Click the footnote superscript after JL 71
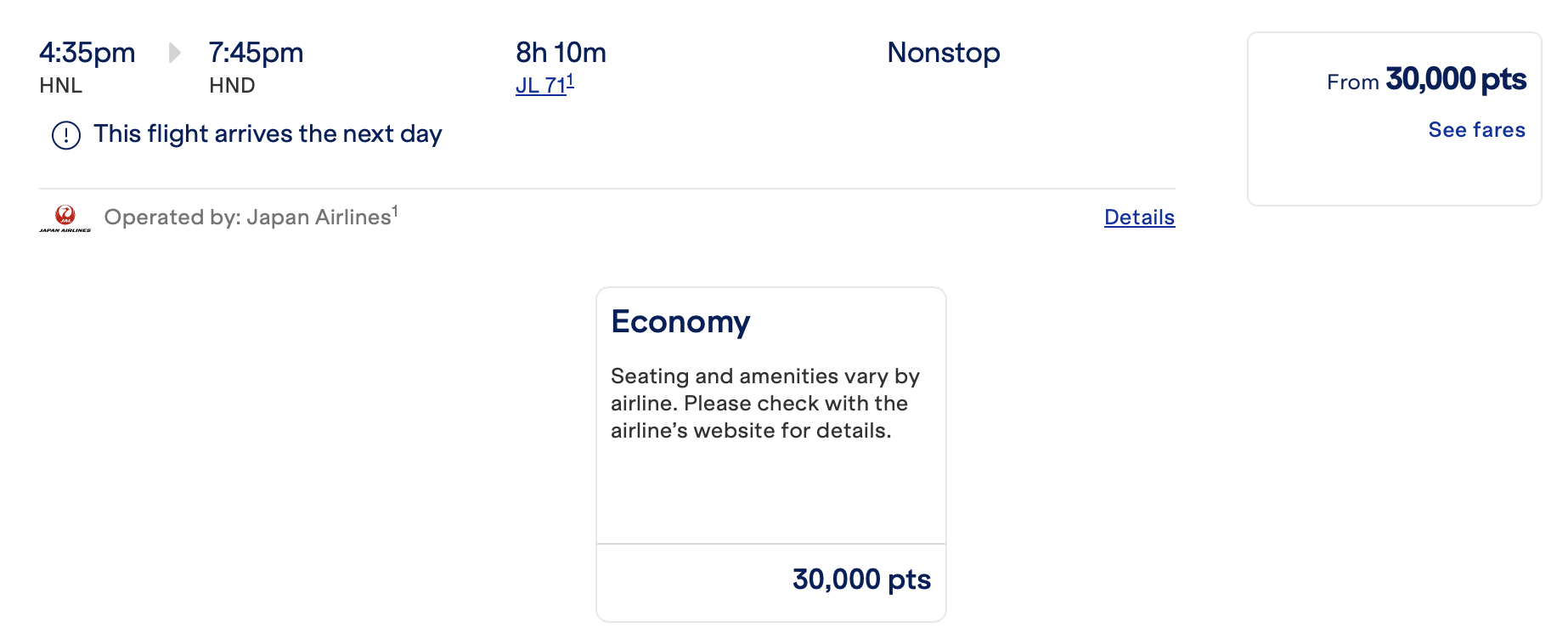The width and height of the screenshot is (1568, 639). (571, 81)
